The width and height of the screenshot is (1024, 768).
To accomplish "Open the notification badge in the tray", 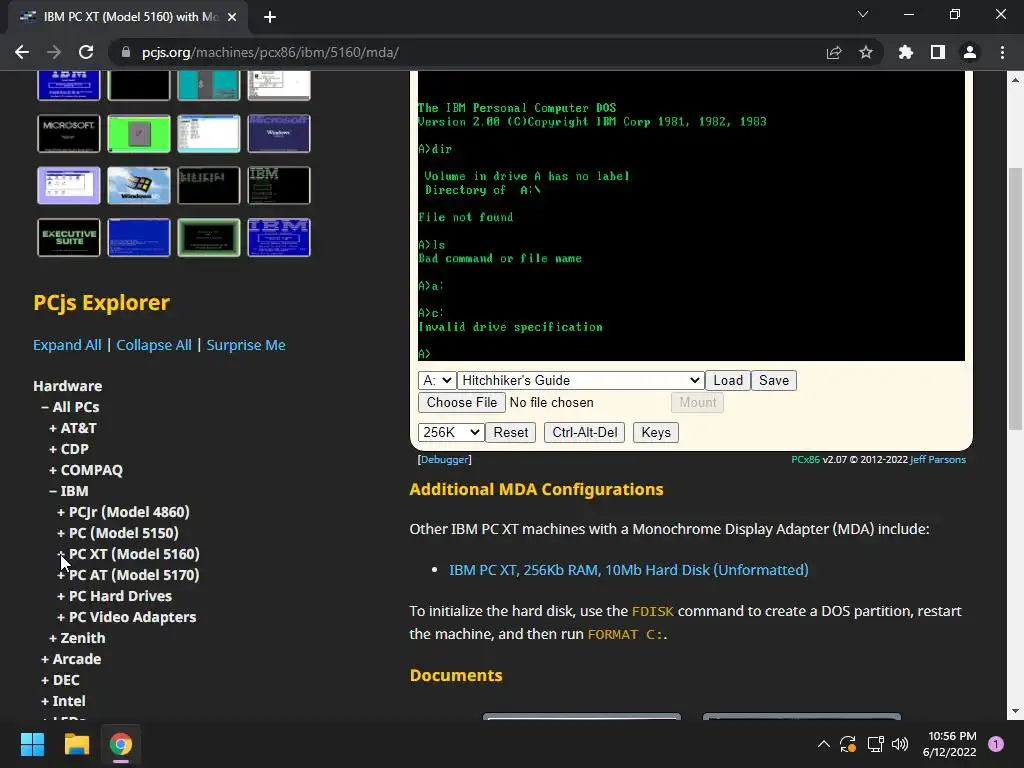I will click(996, 744).
